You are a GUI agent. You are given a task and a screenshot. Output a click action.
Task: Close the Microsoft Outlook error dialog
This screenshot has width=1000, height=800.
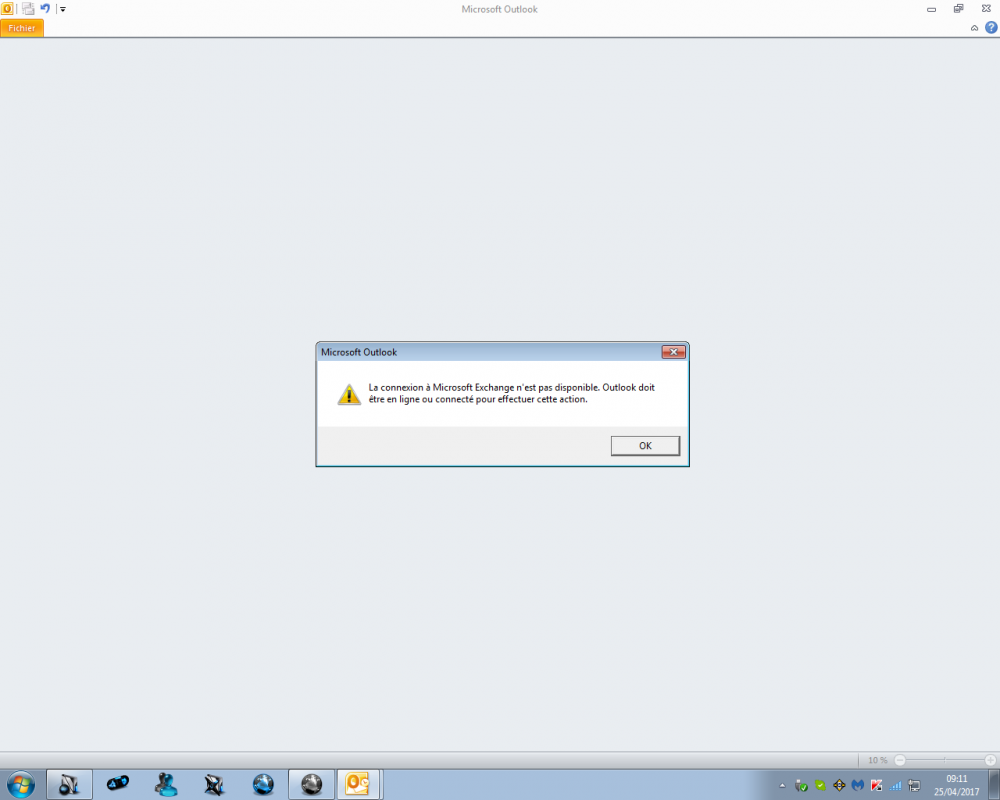click(673, 352)
